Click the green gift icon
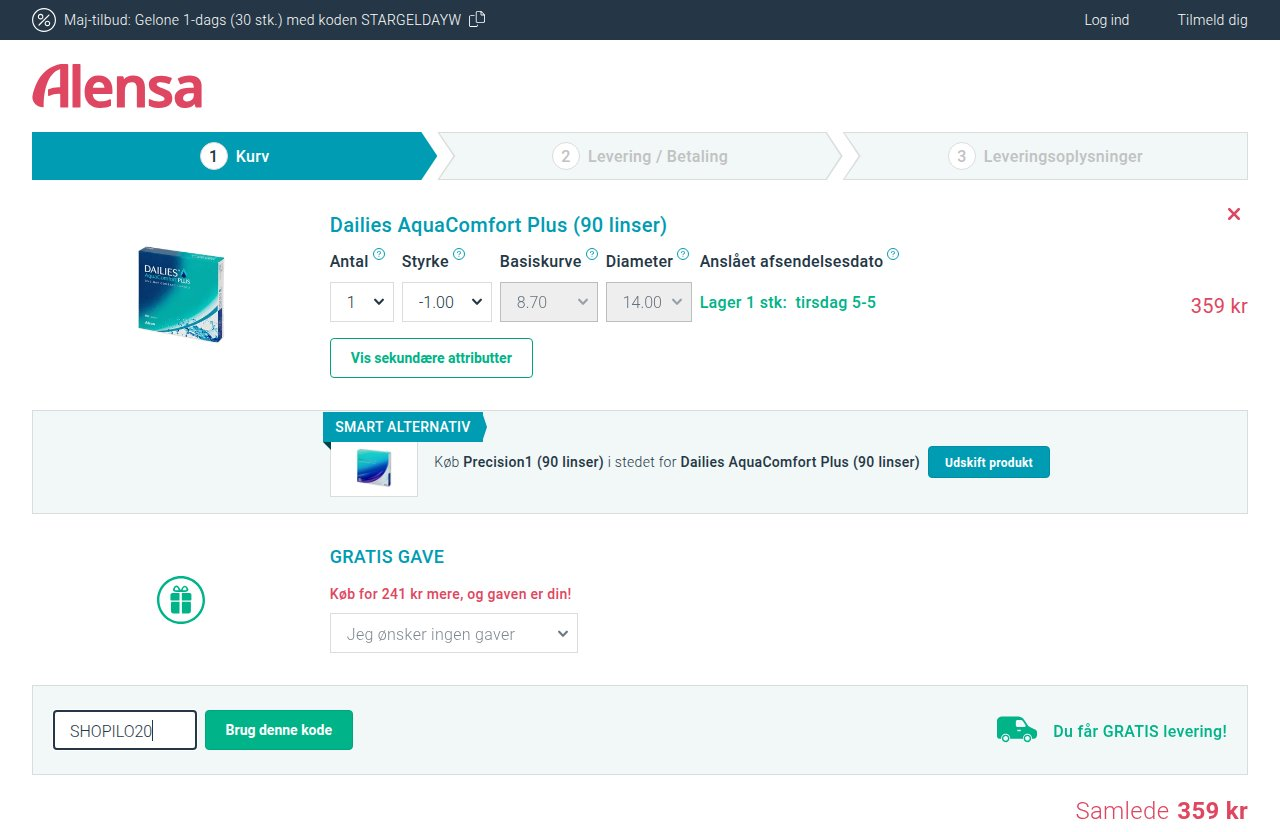The image size is (1280, 832). pyautogui.click(x=181, y=600)
